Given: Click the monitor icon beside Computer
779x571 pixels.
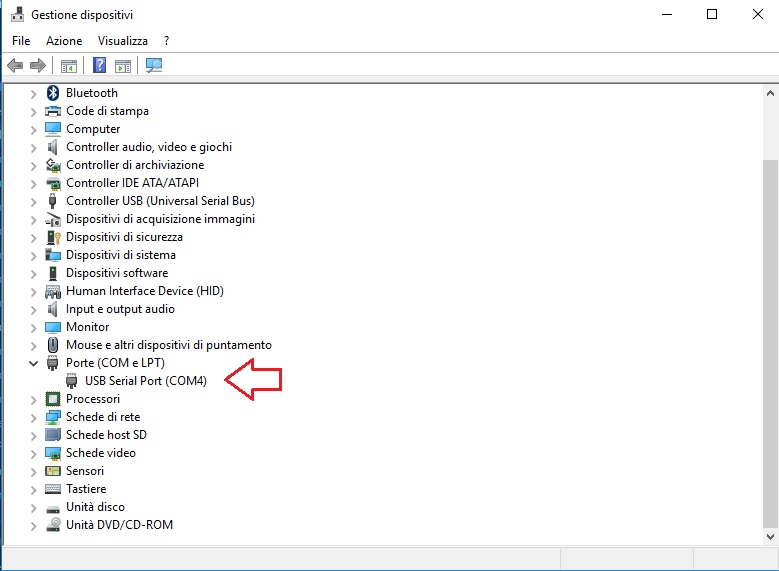Looking at the screenshot, I should click(x=53, y=129).
